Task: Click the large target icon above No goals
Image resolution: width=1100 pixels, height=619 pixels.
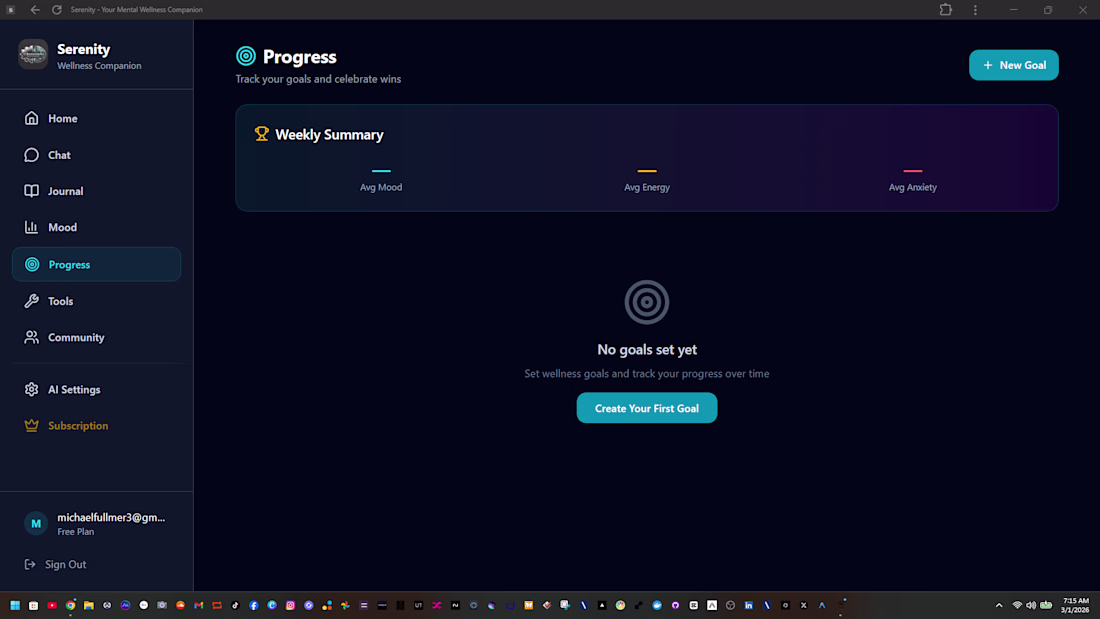Action: pos(647,302)
